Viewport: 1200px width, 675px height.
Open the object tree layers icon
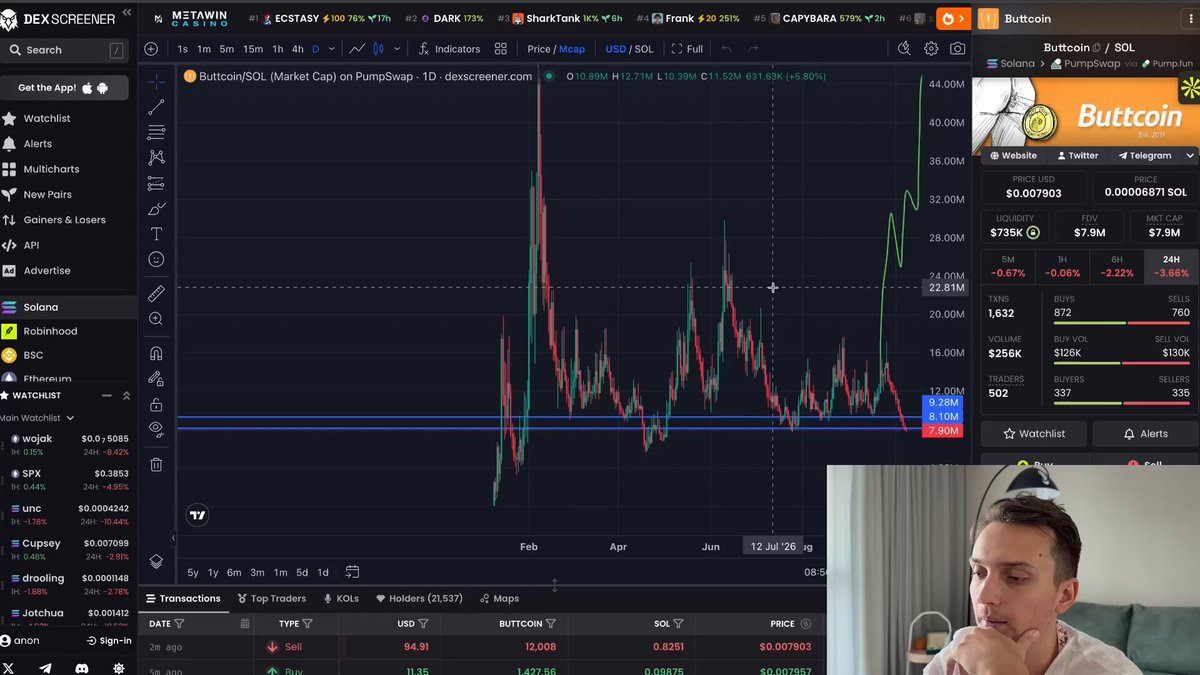coord(156,562)
